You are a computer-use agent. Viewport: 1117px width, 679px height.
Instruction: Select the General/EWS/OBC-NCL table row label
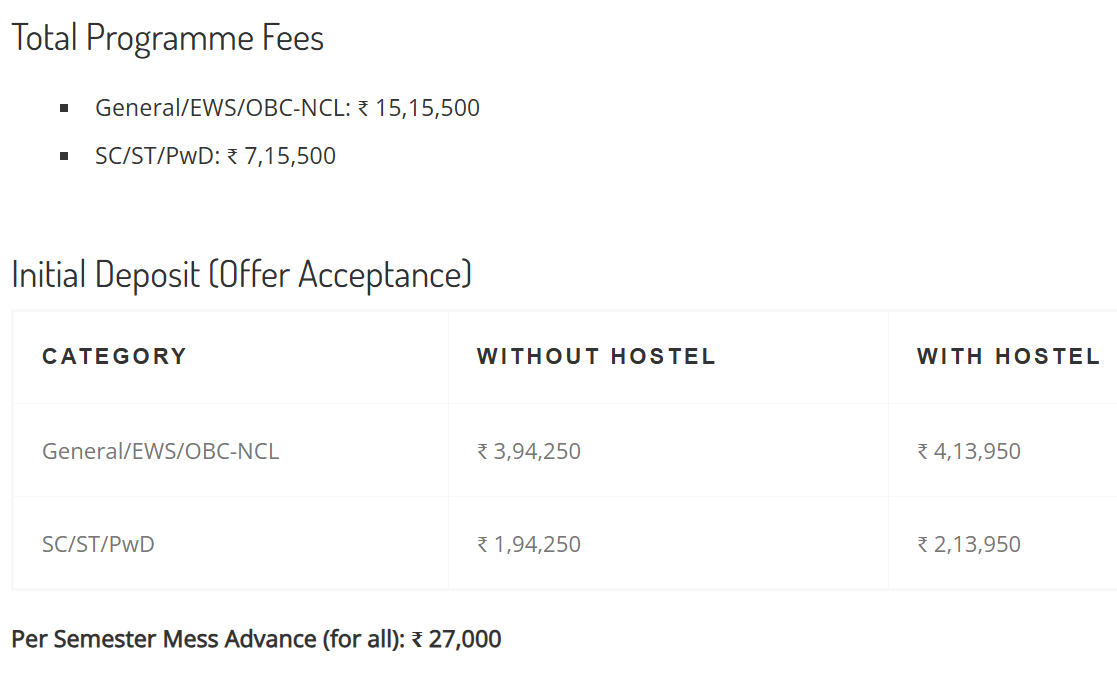[160, 451]
